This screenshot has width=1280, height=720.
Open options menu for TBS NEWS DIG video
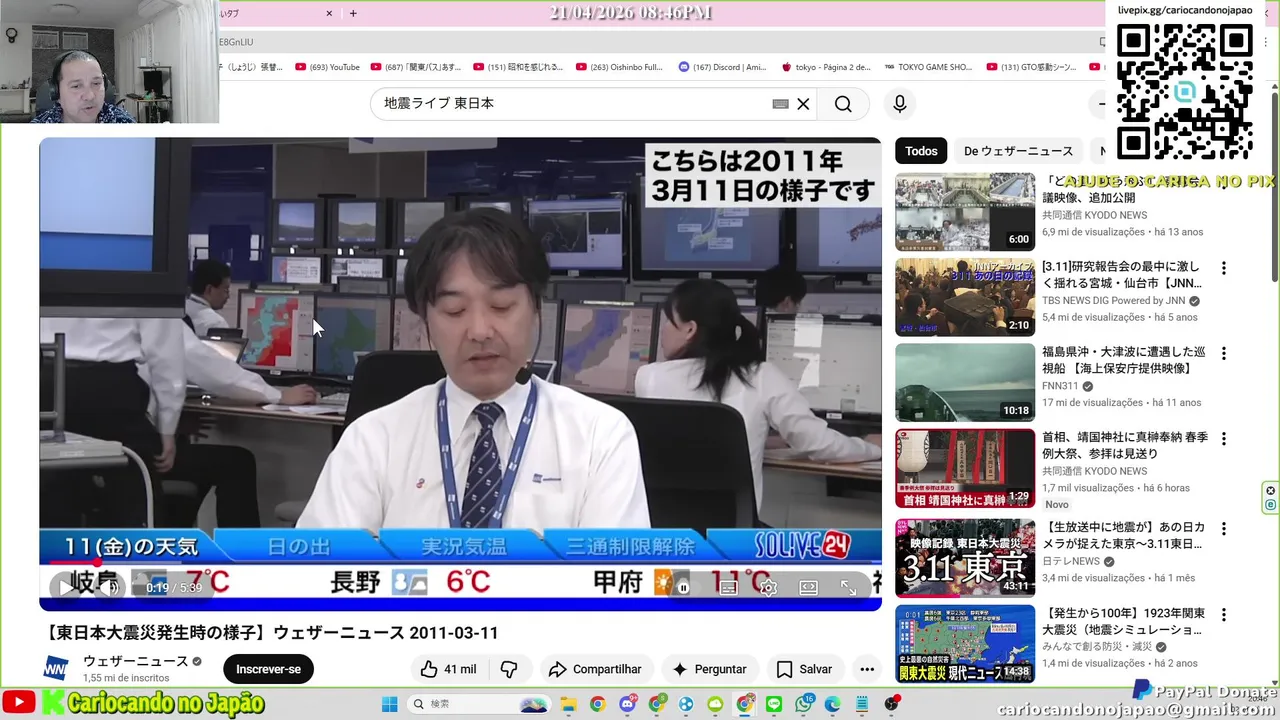click(1223, 268)
